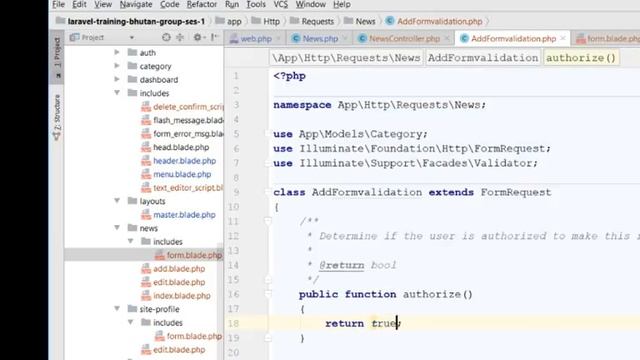Toggle the Structure tool window button

tap(57, 118)
